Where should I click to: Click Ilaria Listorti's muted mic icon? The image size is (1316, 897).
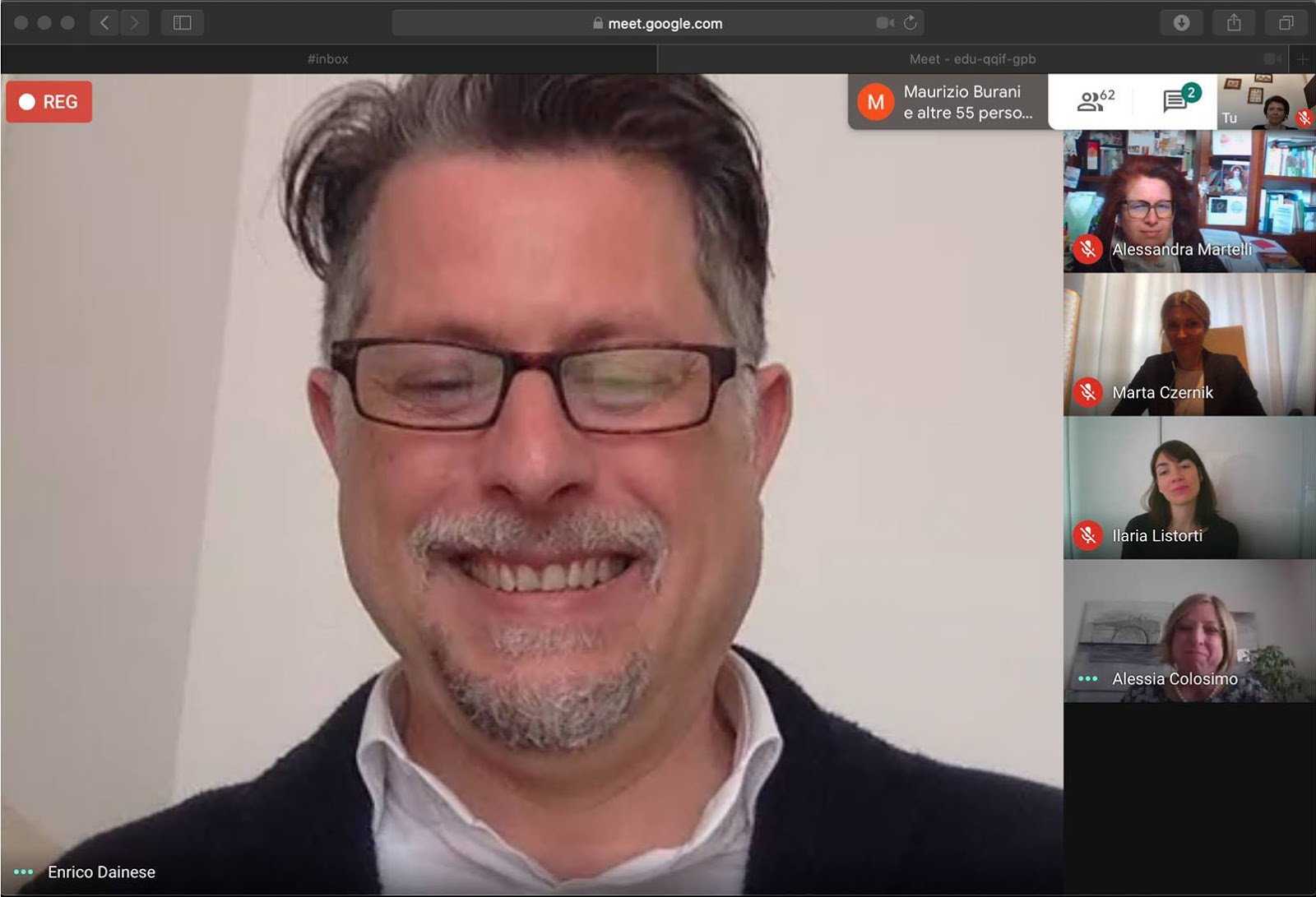click(1088, 535)
